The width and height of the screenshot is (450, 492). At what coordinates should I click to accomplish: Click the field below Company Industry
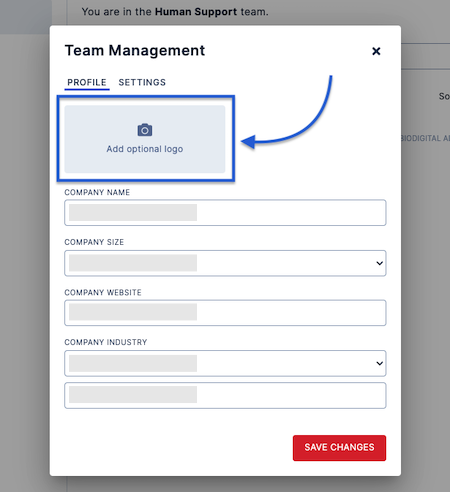pos(225,396)
